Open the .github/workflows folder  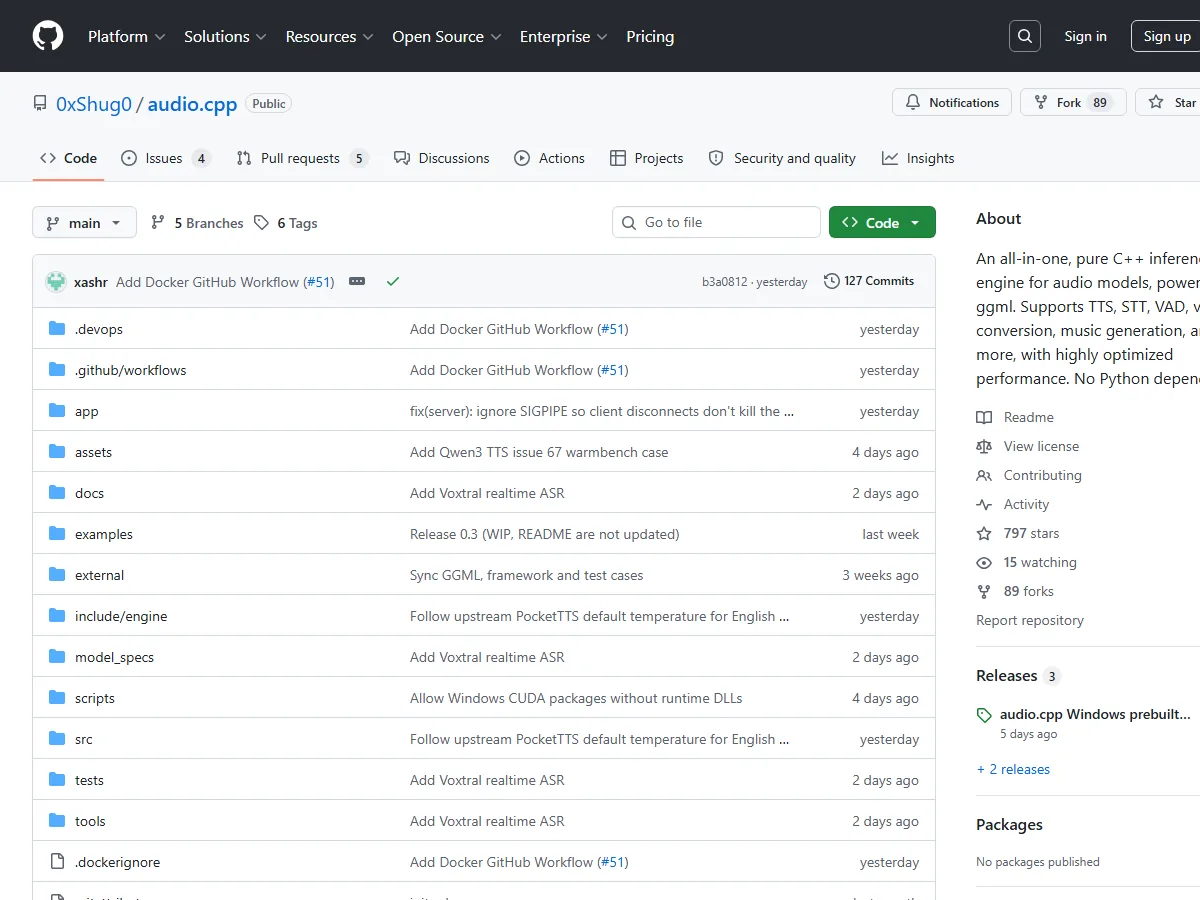point(131,370)
